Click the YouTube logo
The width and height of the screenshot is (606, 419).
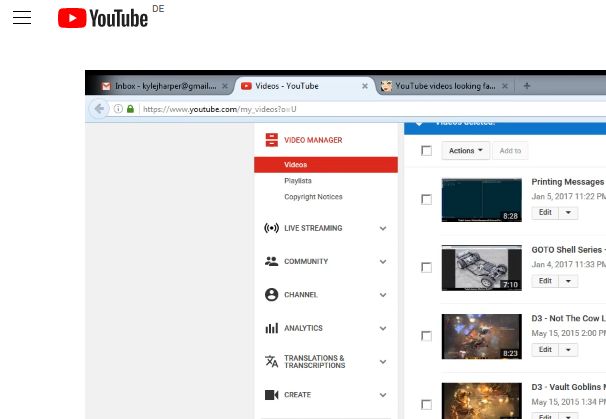tap(103, 18)
